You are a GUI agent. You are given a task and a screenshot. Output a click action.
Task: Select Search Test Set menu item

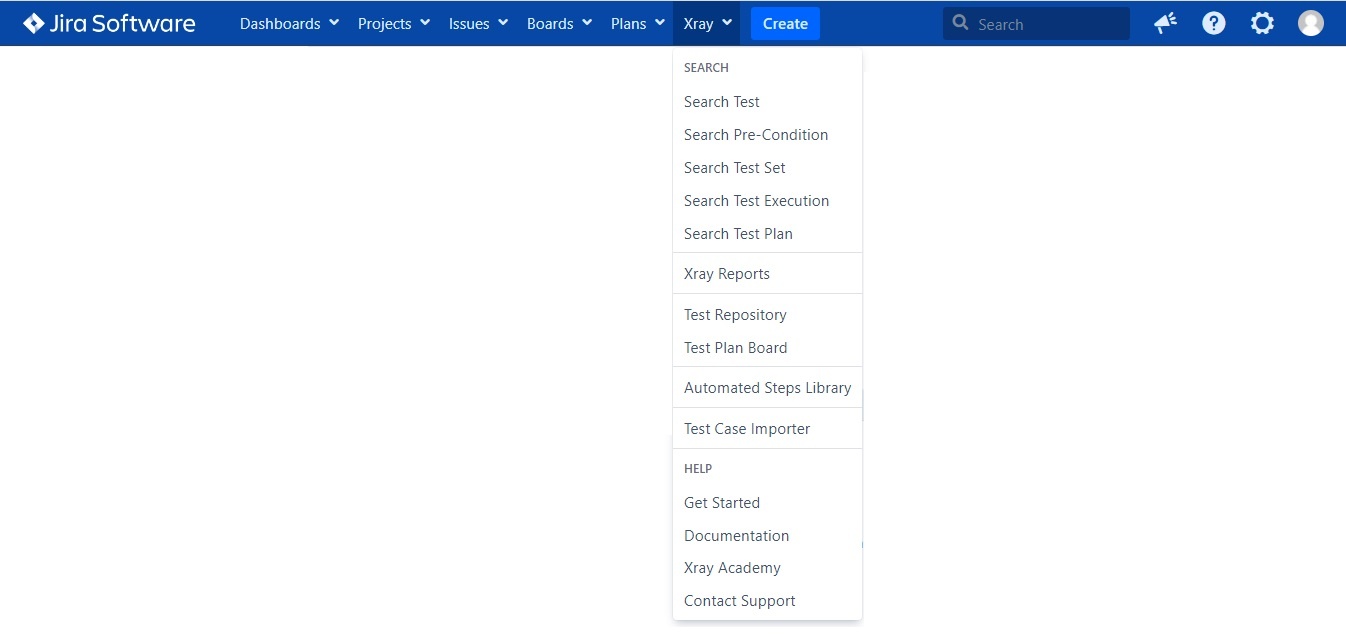[x=767, y=168]
